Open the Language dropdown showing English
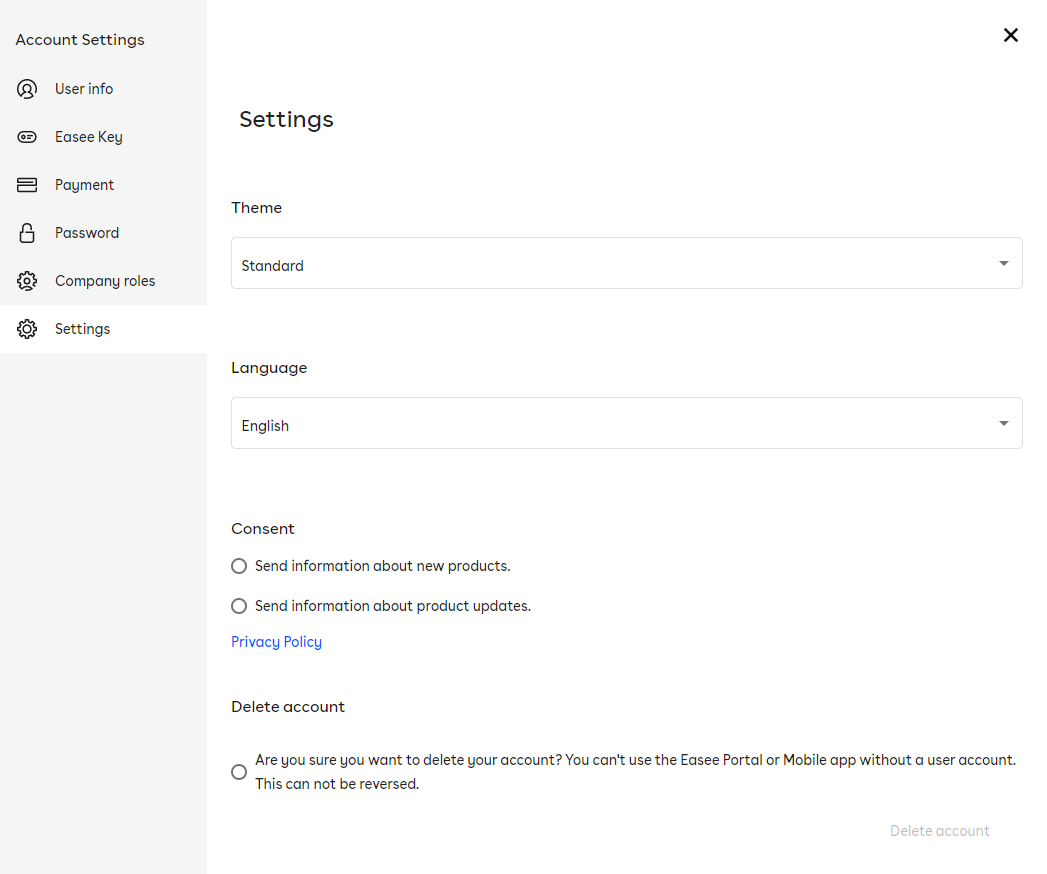 626,423
